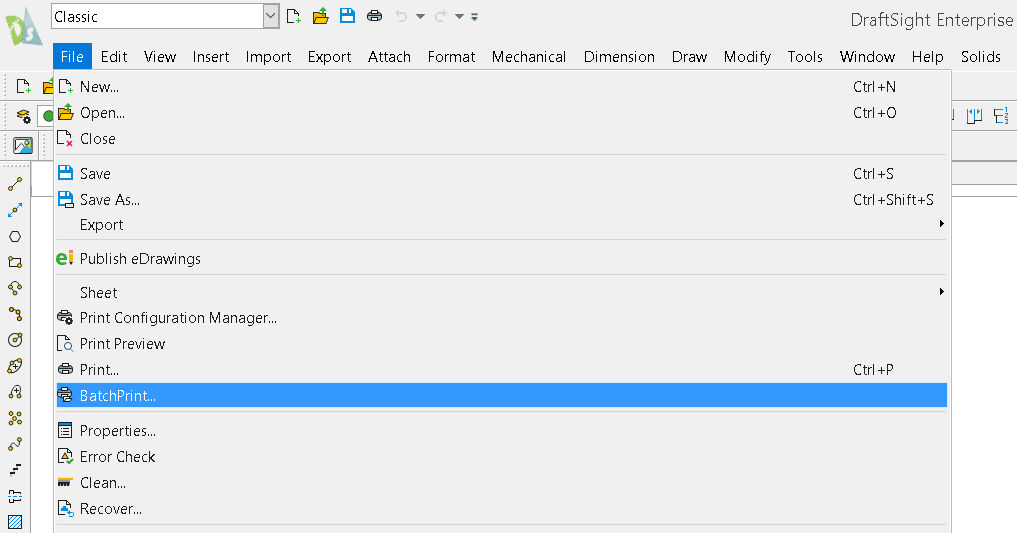Choose Properties... from the File menu

tap(501, 431)
